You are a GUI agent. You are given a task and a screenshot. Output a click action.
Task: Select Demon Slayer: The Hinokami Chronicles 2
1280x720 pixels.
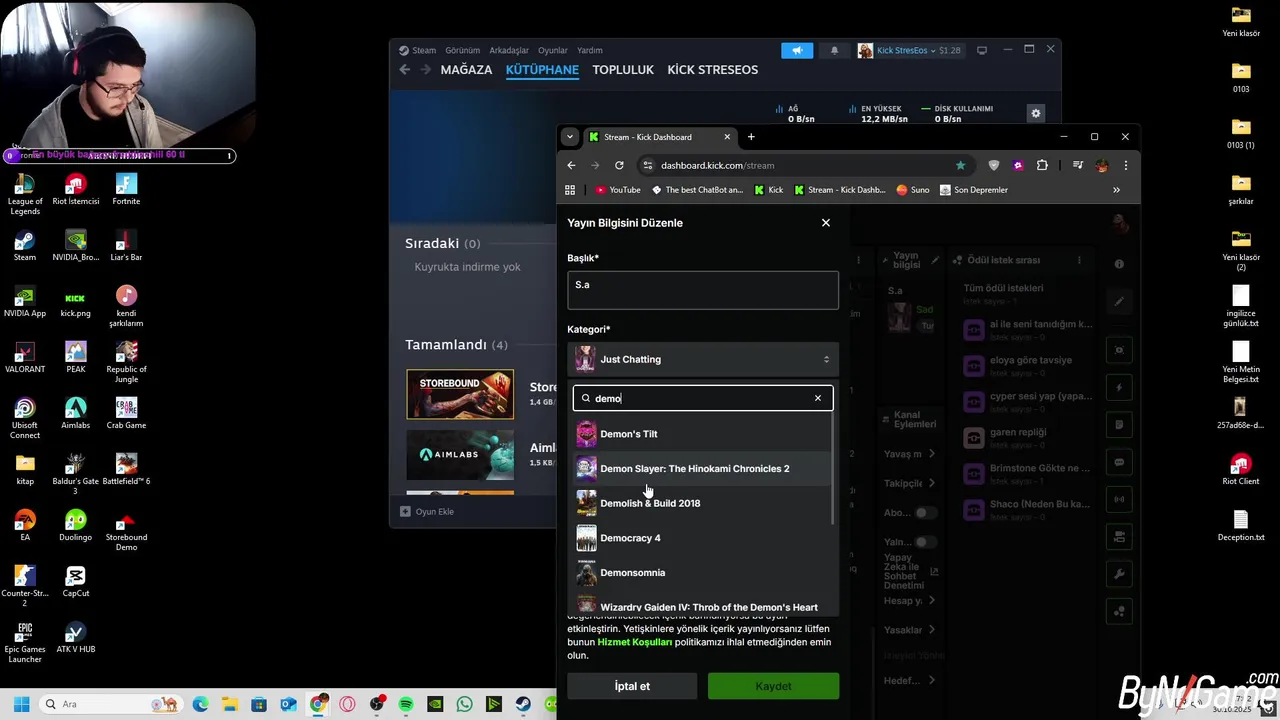(x=702, y=468)
